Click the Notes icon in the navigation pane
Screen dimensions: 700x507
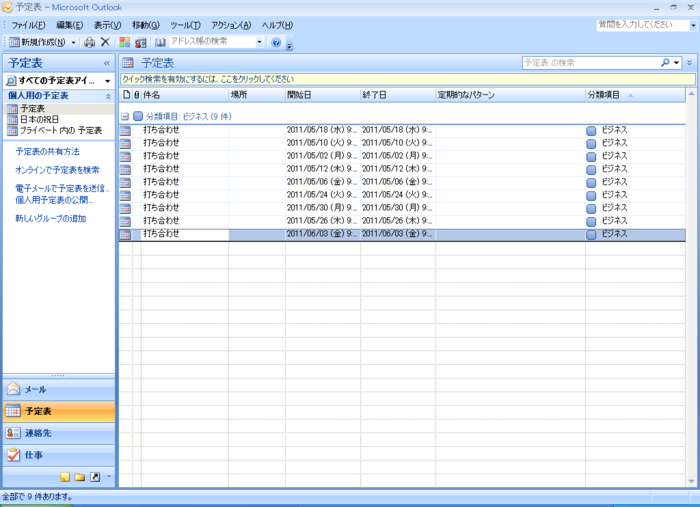click(65, 477)
